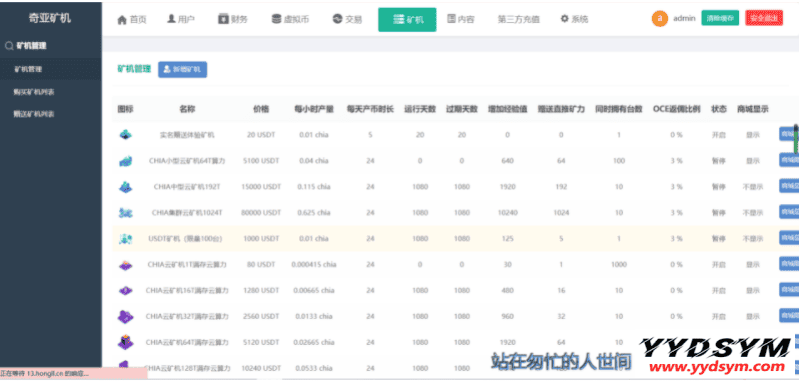Click the 价格 column header
This screenshot has height=381, width=802.
click(x=261, y=109)
